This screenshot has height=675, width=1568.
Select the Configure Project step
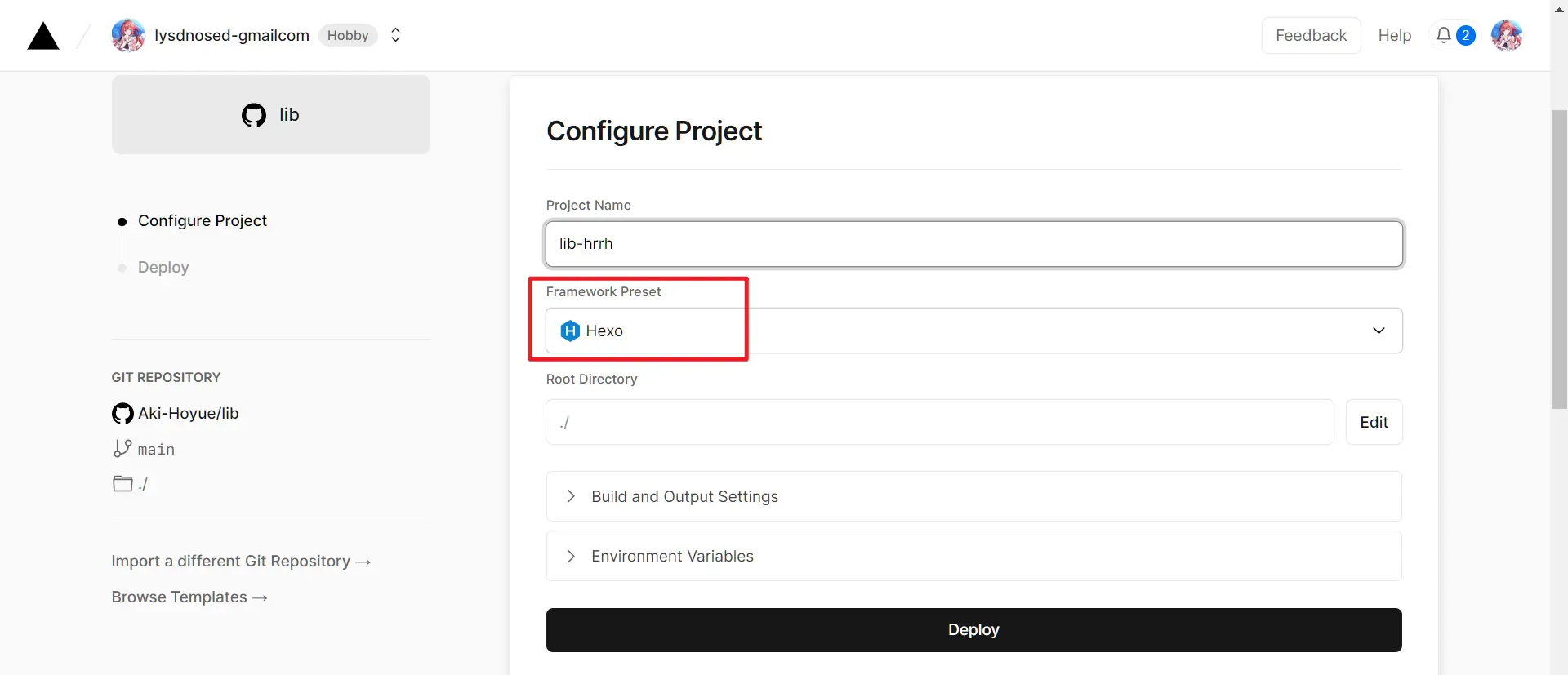click(203, 220)
